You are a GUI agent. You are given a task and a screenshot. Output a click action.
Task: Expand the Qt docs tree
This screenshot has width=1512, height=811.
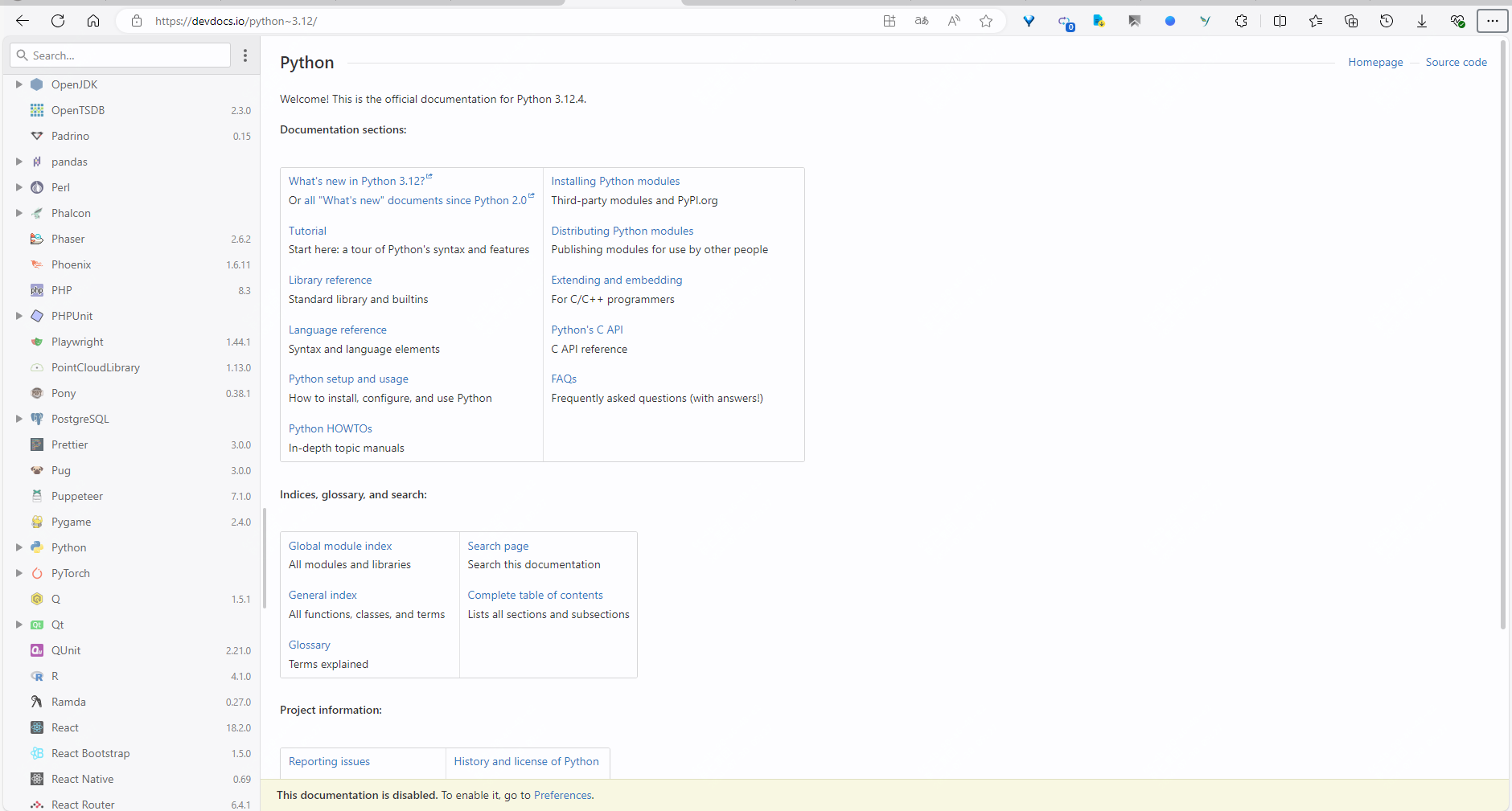coord(18,625)
